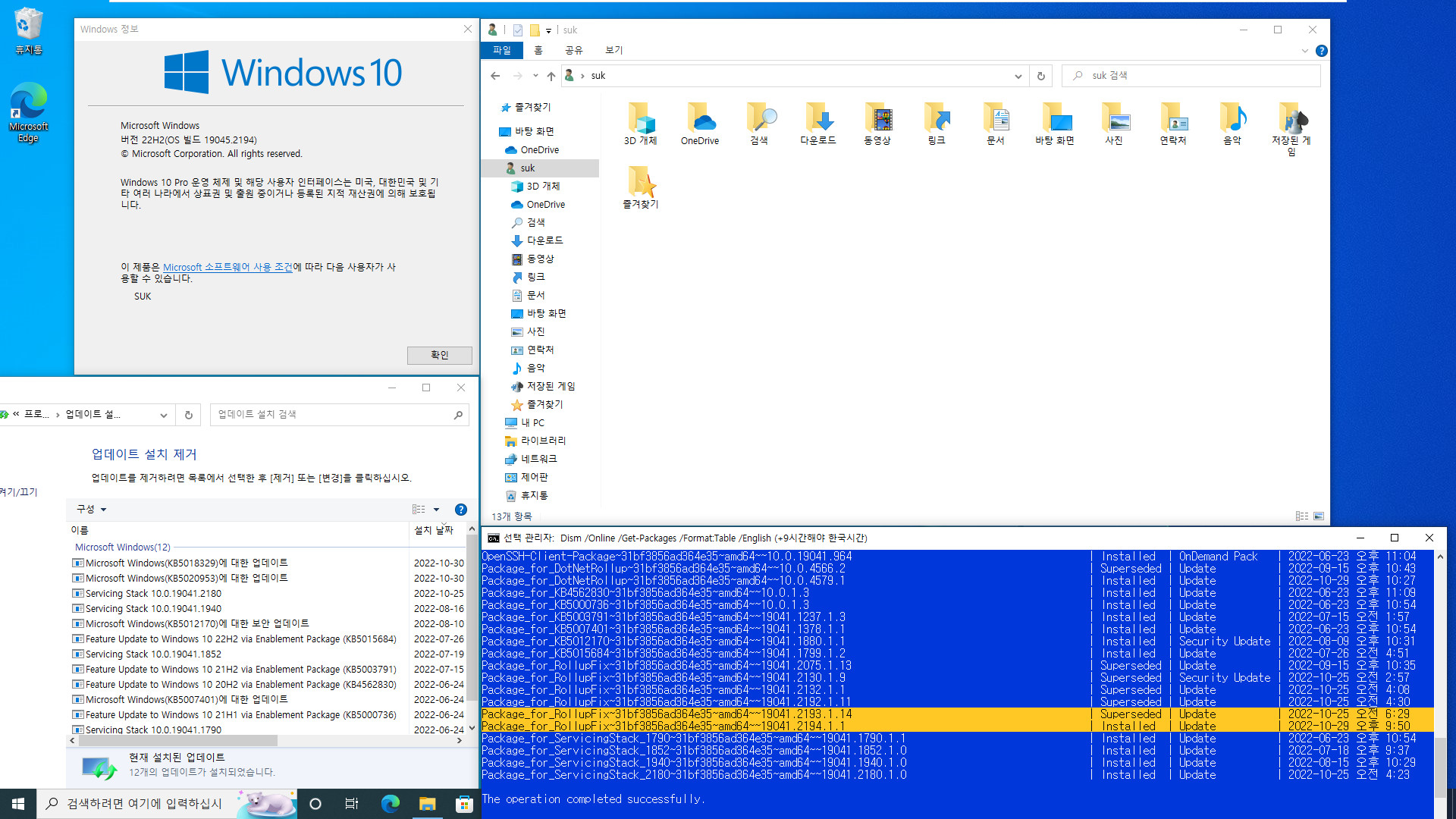The image size is (1456, 819).
Task: Open the 바탕 화면 folder icon in file pane
Action: (1054, 124)
